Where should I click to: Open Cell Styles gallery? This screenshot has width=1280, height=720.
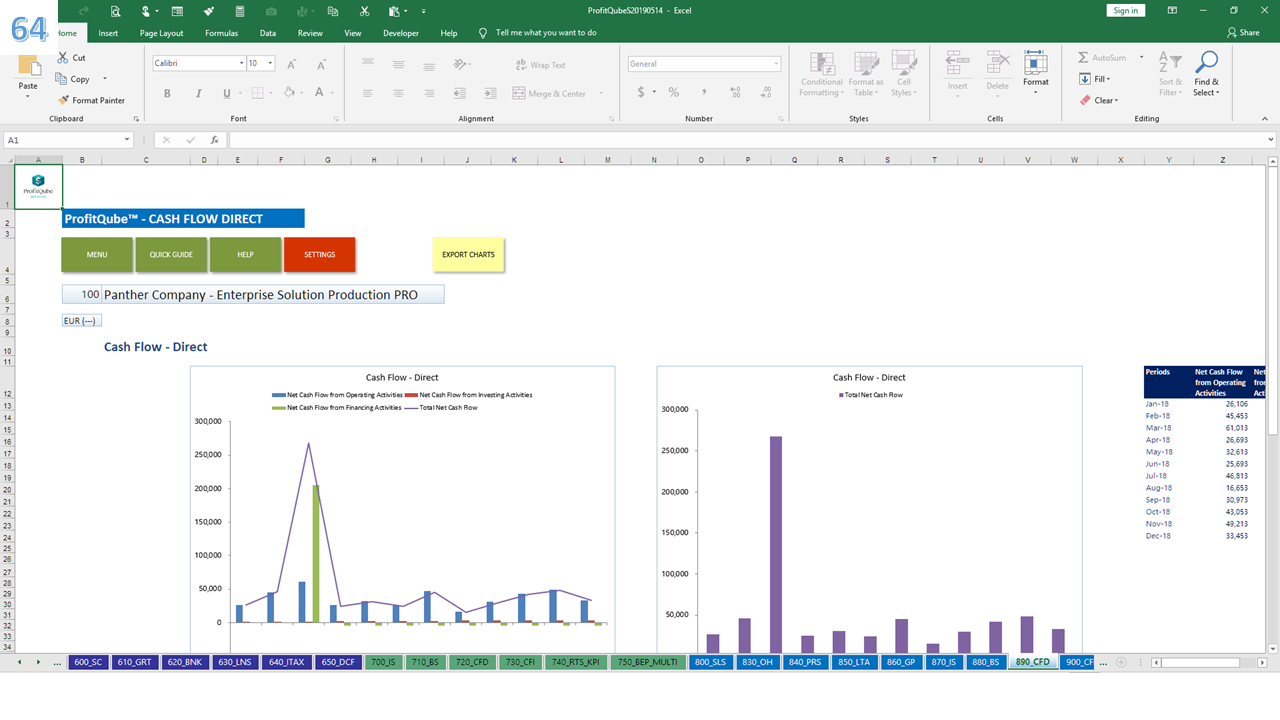pos(904,74)
